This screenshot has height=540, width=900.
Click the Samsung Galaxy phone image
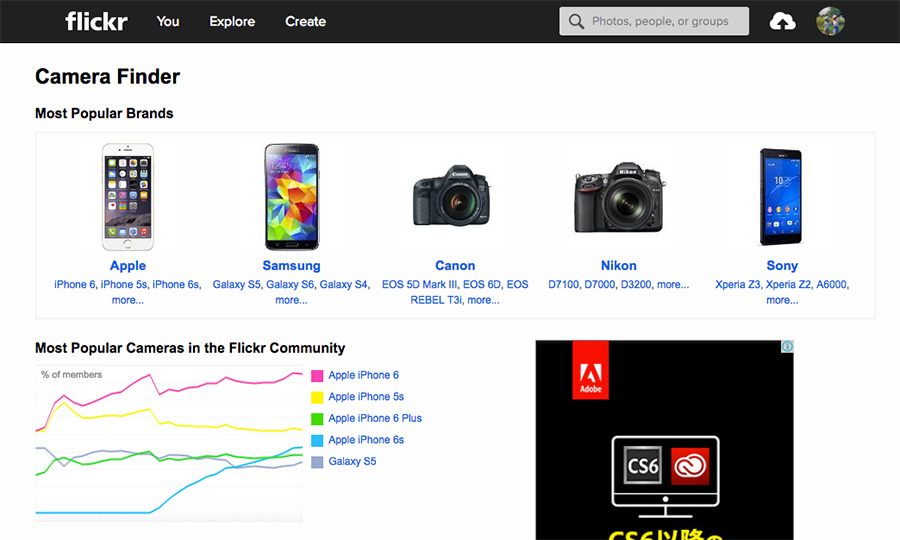292,197
